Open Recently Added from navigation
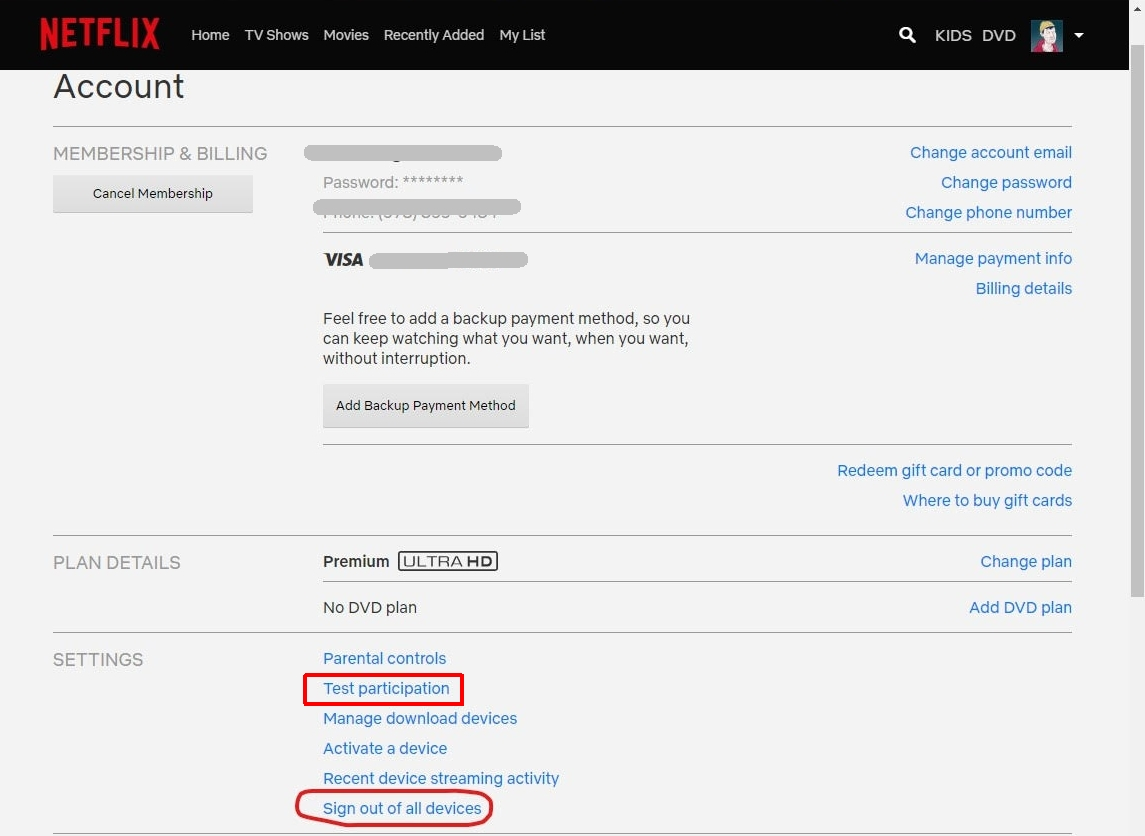1145x836 pixels. coord(433,35)
